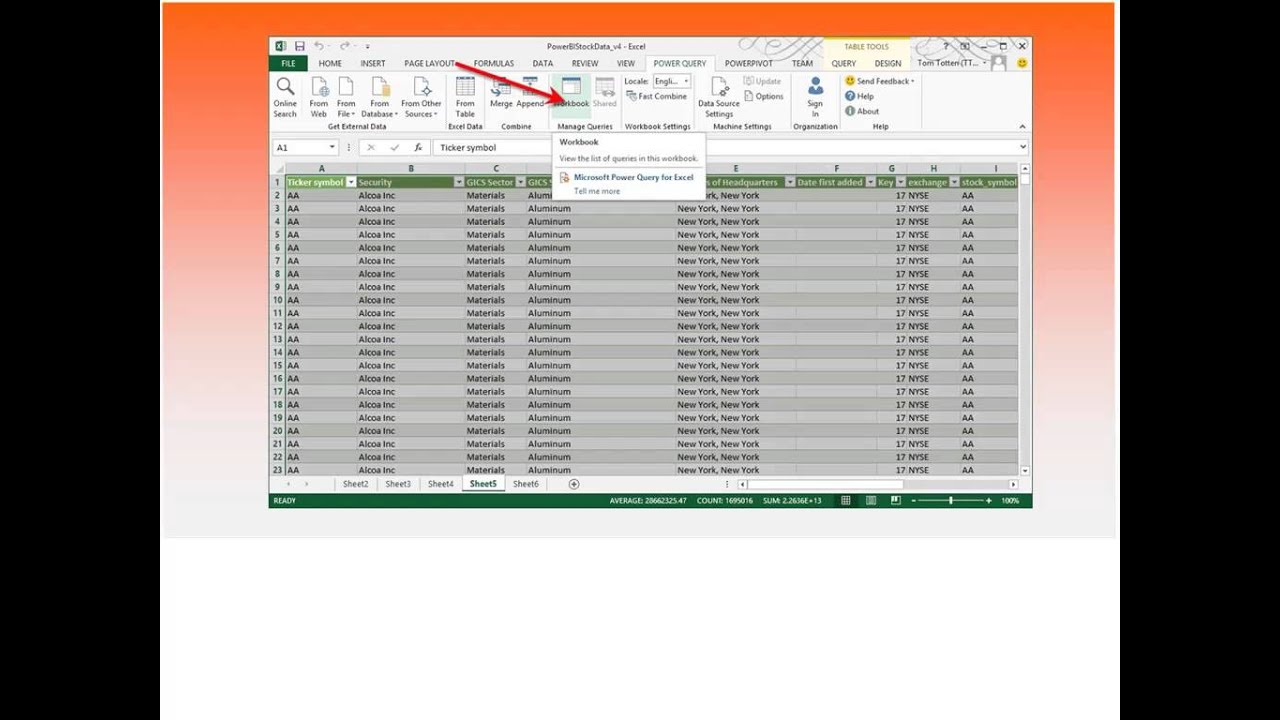Click the Options button
Screen dimensions: 1280x720
(x=763, y=97)
